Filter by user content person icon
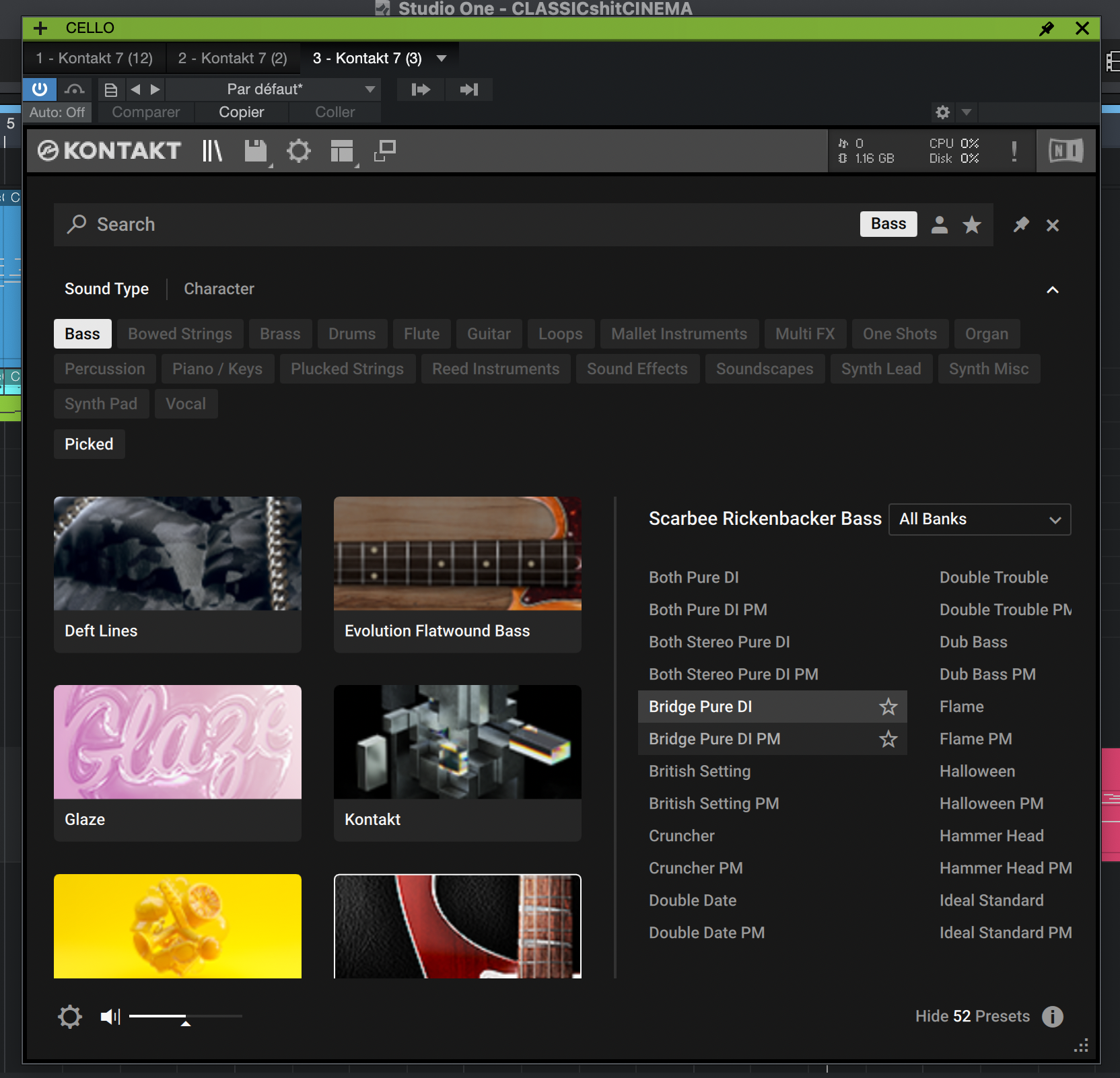The image size is (1120, 1078). click(x=940, y=225)
